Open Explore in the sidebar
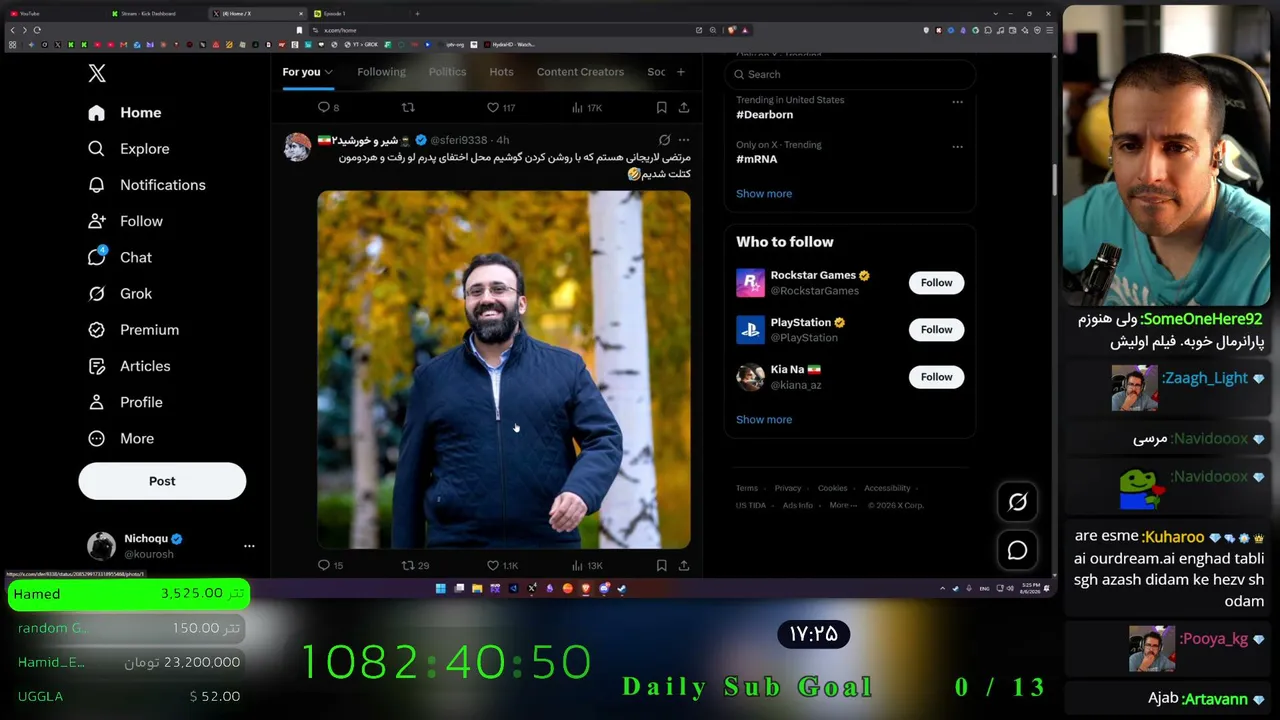 129,149
